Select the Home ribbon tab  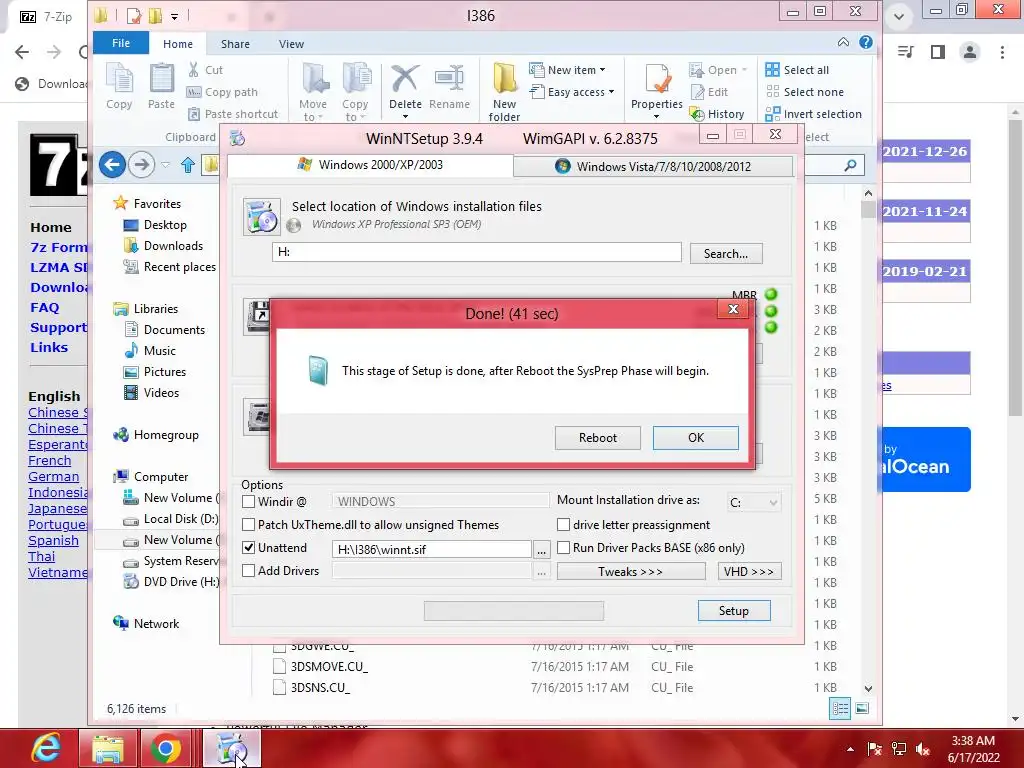pos(178,44)
